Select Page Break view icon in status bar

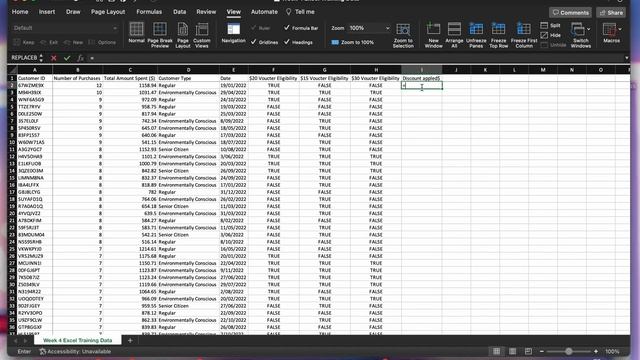(x=528, y=351)
